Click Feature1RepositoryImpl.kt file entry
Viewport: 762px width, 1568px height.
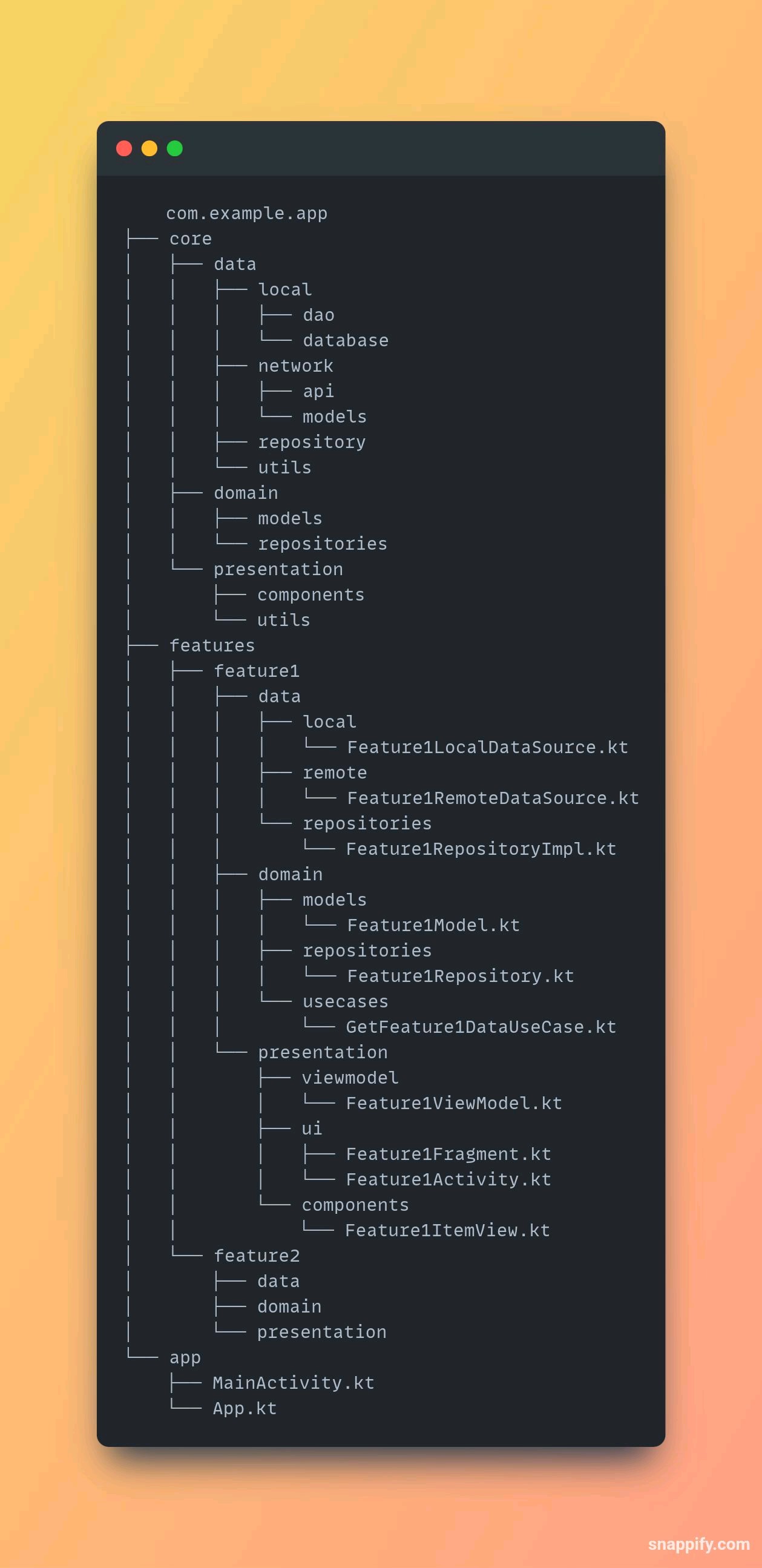tap(481, 849)
